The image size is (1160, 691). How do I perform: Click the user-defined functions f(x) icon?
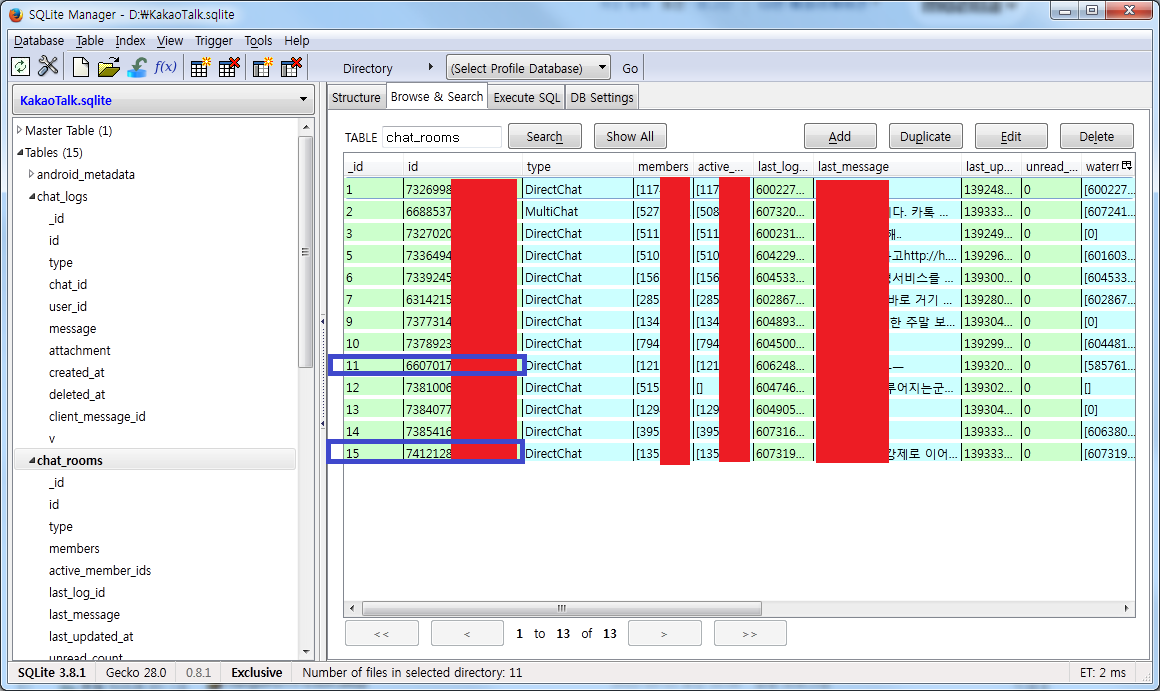coord(165,67)
